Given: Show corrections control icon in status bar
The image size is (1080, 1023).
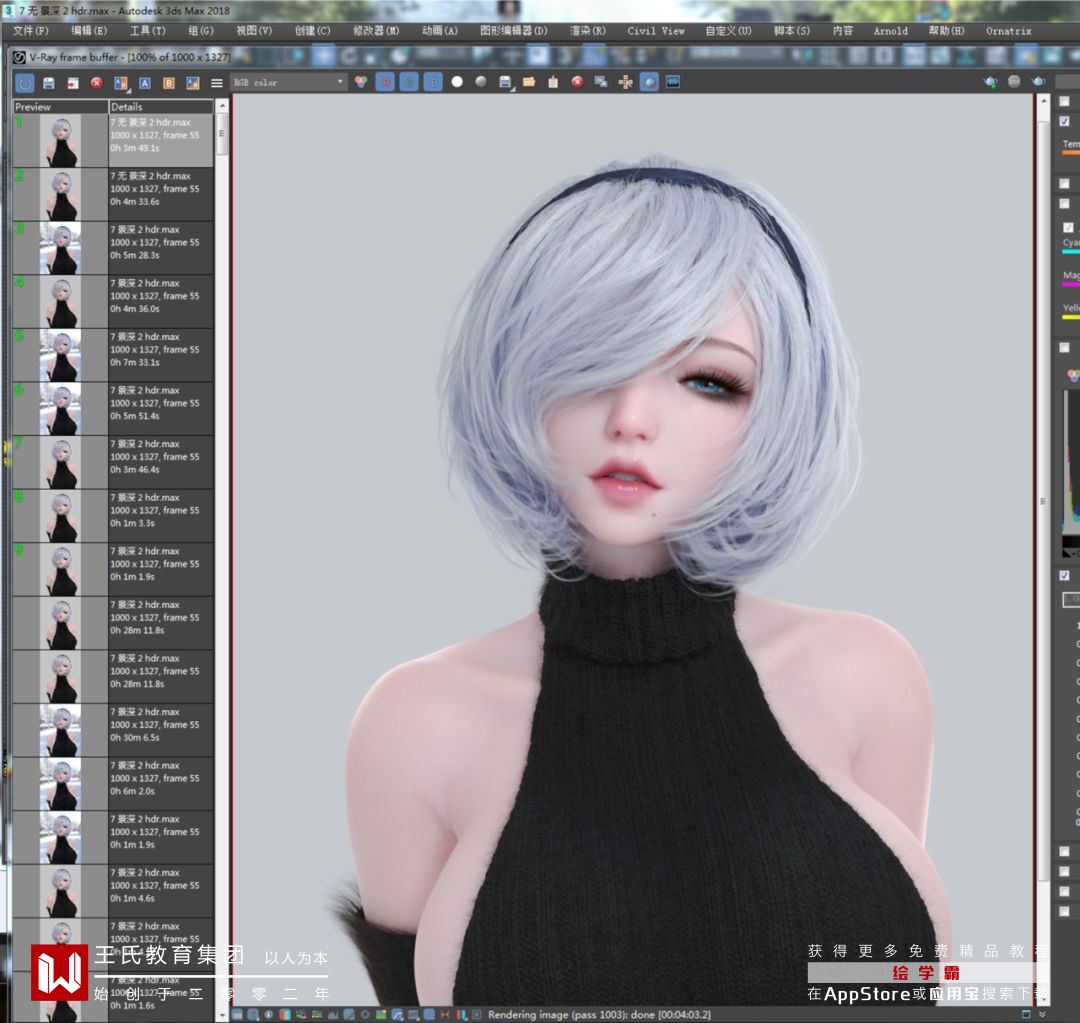Looking at the screenshot, I should pyautogui.click(x=238, y=1014).
